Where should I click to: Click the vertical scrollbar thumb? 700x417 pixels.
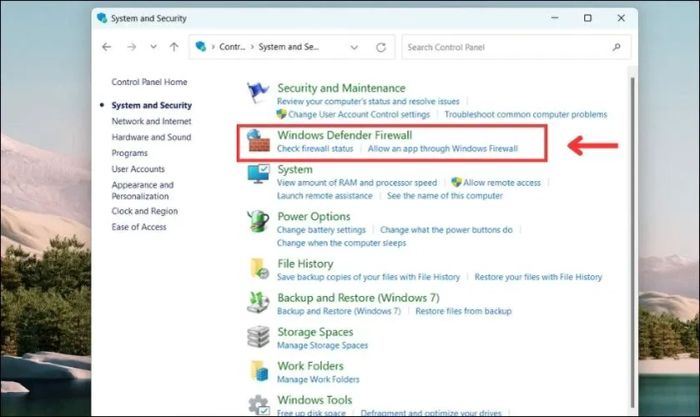click(x=632, y=242)
